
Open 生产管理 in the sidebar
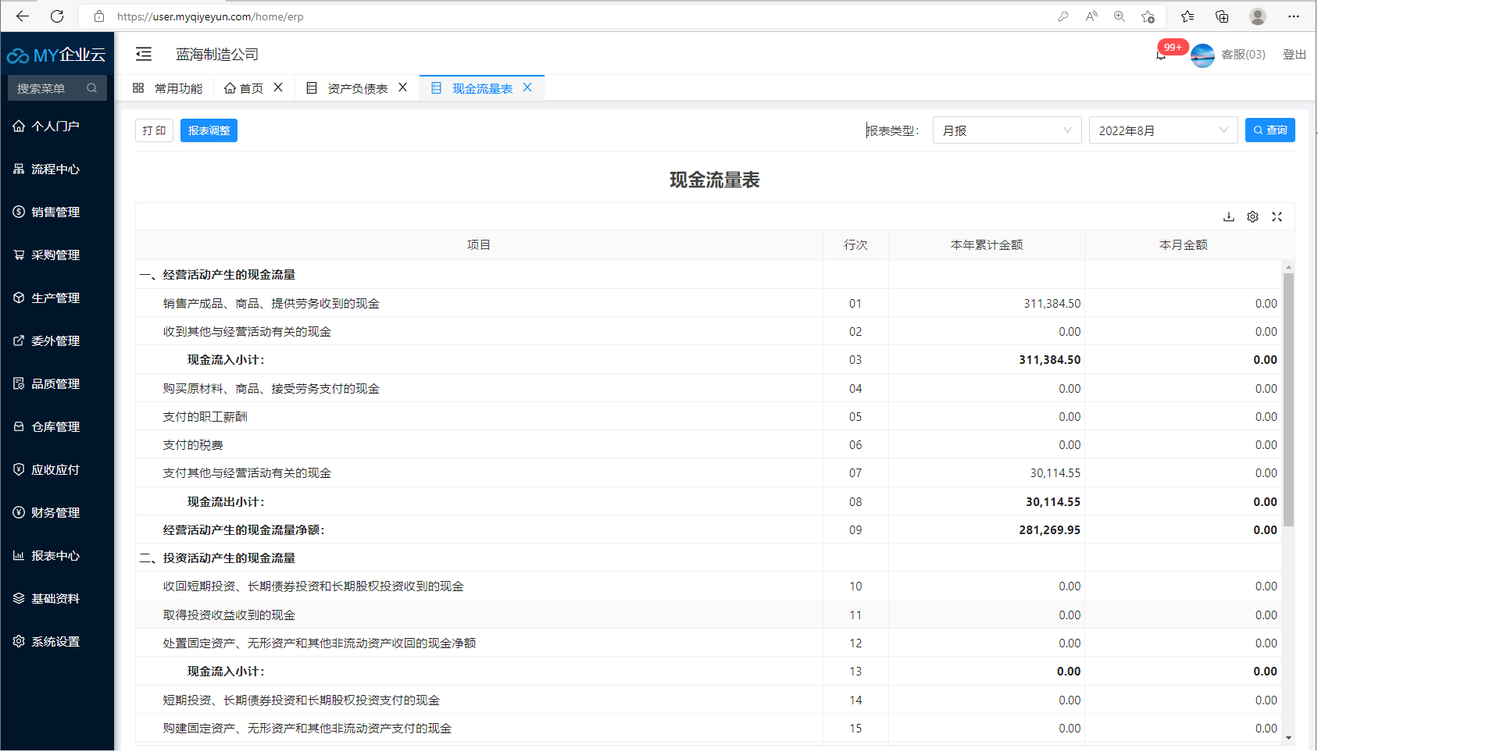point(57,298)
